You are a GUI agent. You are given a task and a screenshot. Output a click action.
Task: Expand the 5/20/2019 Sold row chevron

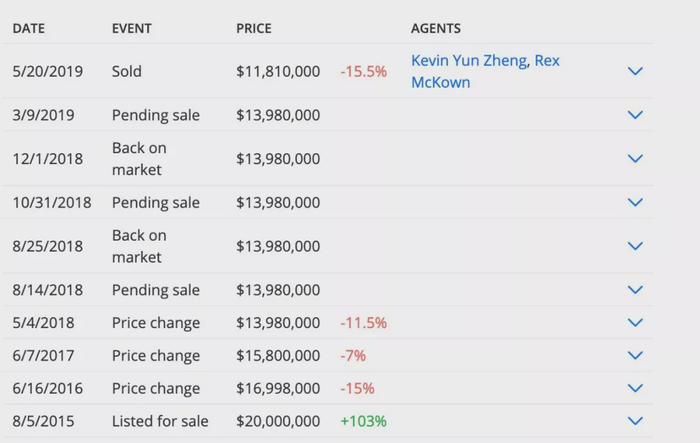(x=634, y=71)
